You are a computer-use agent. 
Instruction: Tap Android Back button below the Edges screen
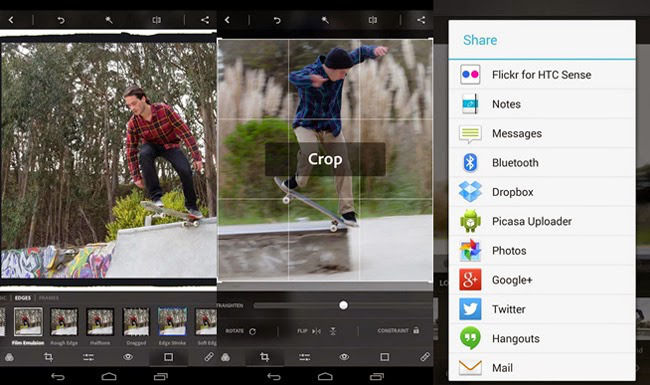click(x=58, y=376)
